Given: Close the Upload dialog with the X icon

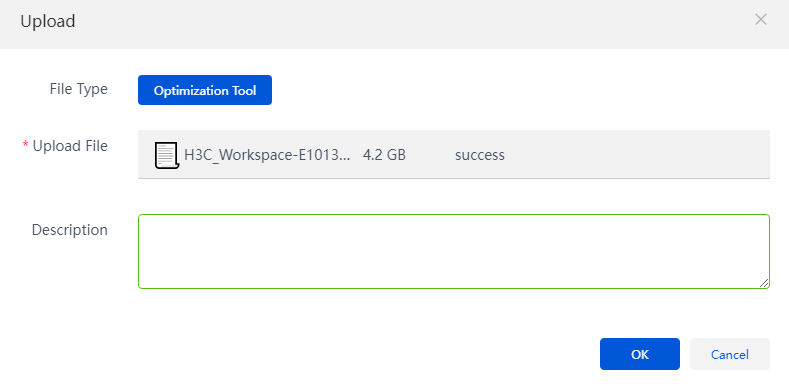Looking at the screenshot, I should coord(760,20).
